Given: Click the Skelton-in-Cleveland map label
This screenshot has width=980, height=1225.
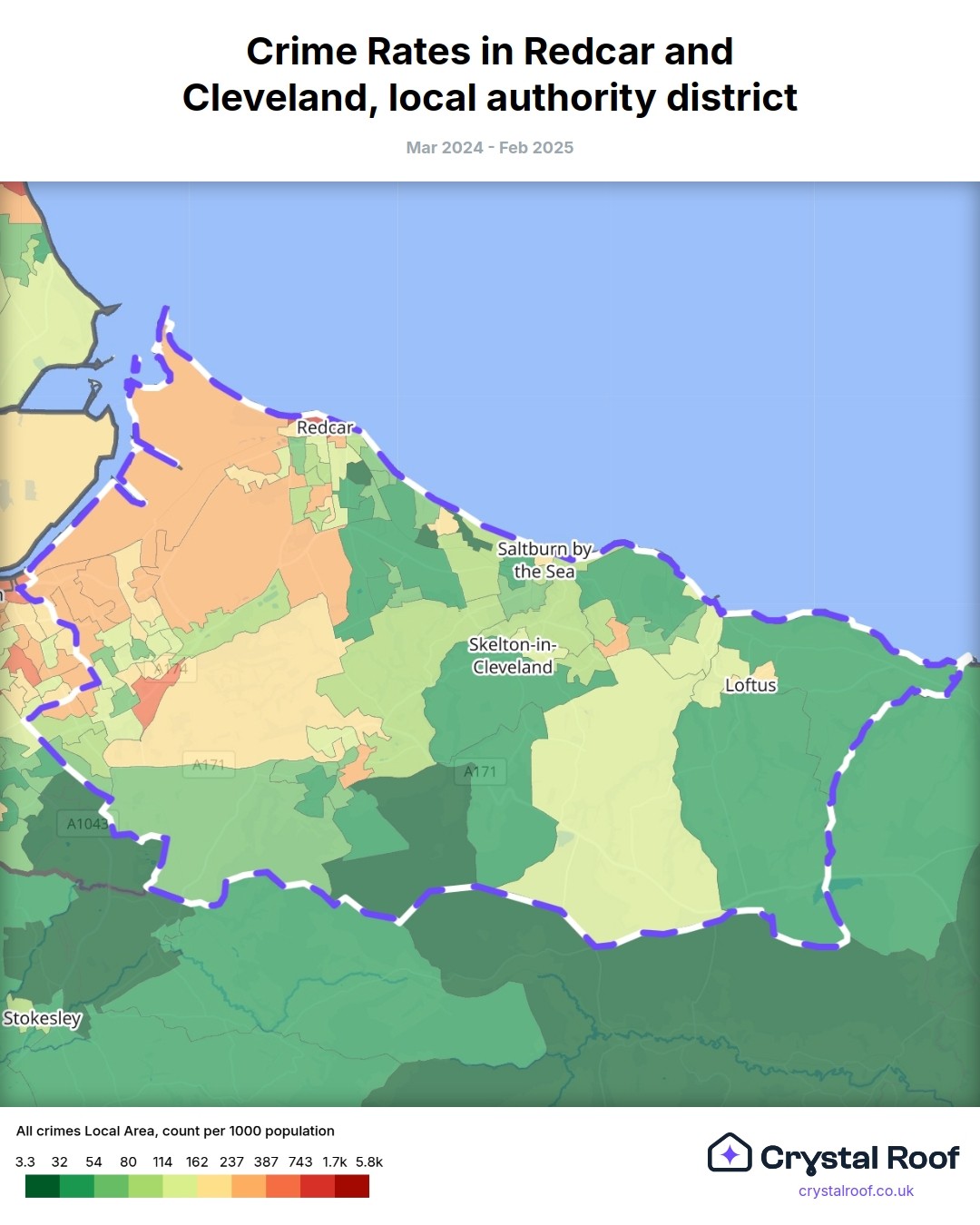Looking at the screenshot, I should [x=512, y=656].
